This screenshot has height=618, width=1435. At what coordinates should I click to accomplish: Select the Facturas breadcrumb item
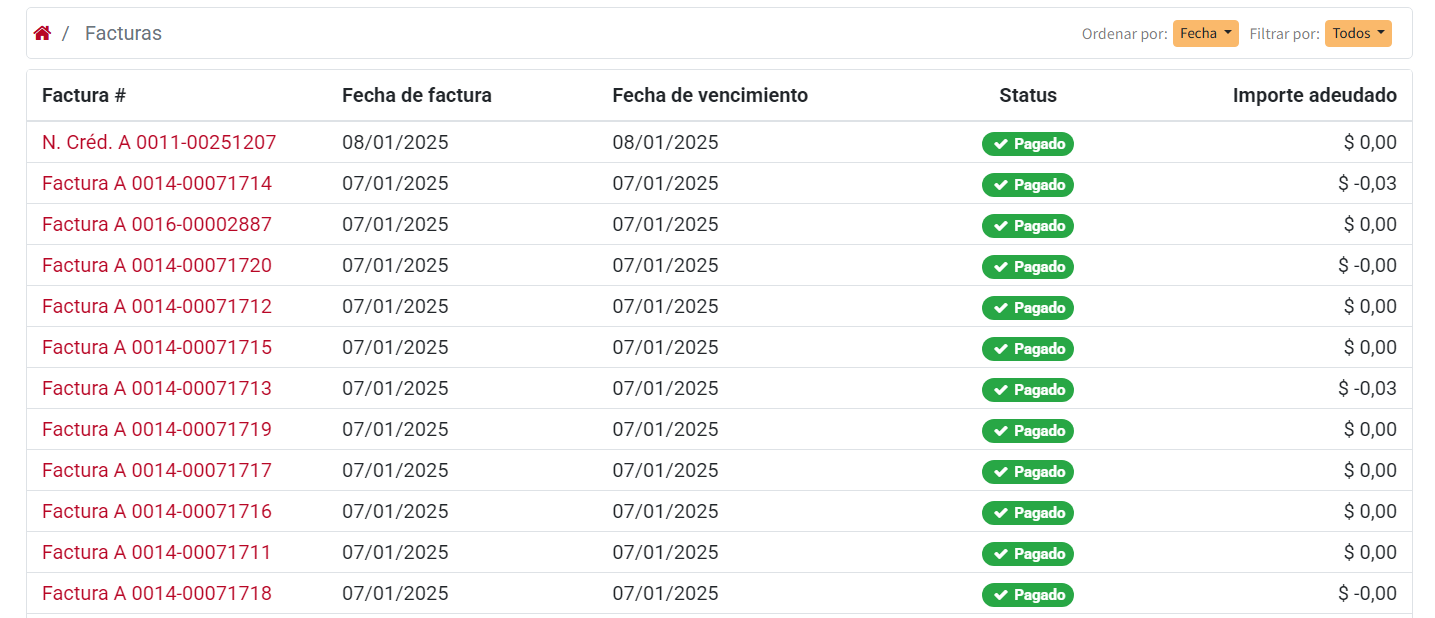(x=122, y=32)
